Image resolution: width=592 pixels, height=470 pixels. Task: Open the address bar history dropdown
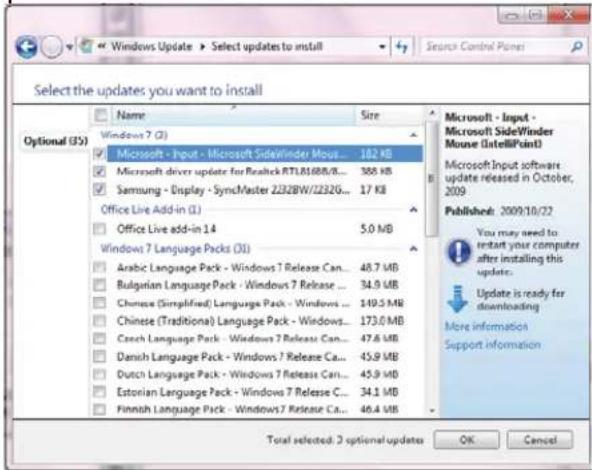click(x=382, y=47)
